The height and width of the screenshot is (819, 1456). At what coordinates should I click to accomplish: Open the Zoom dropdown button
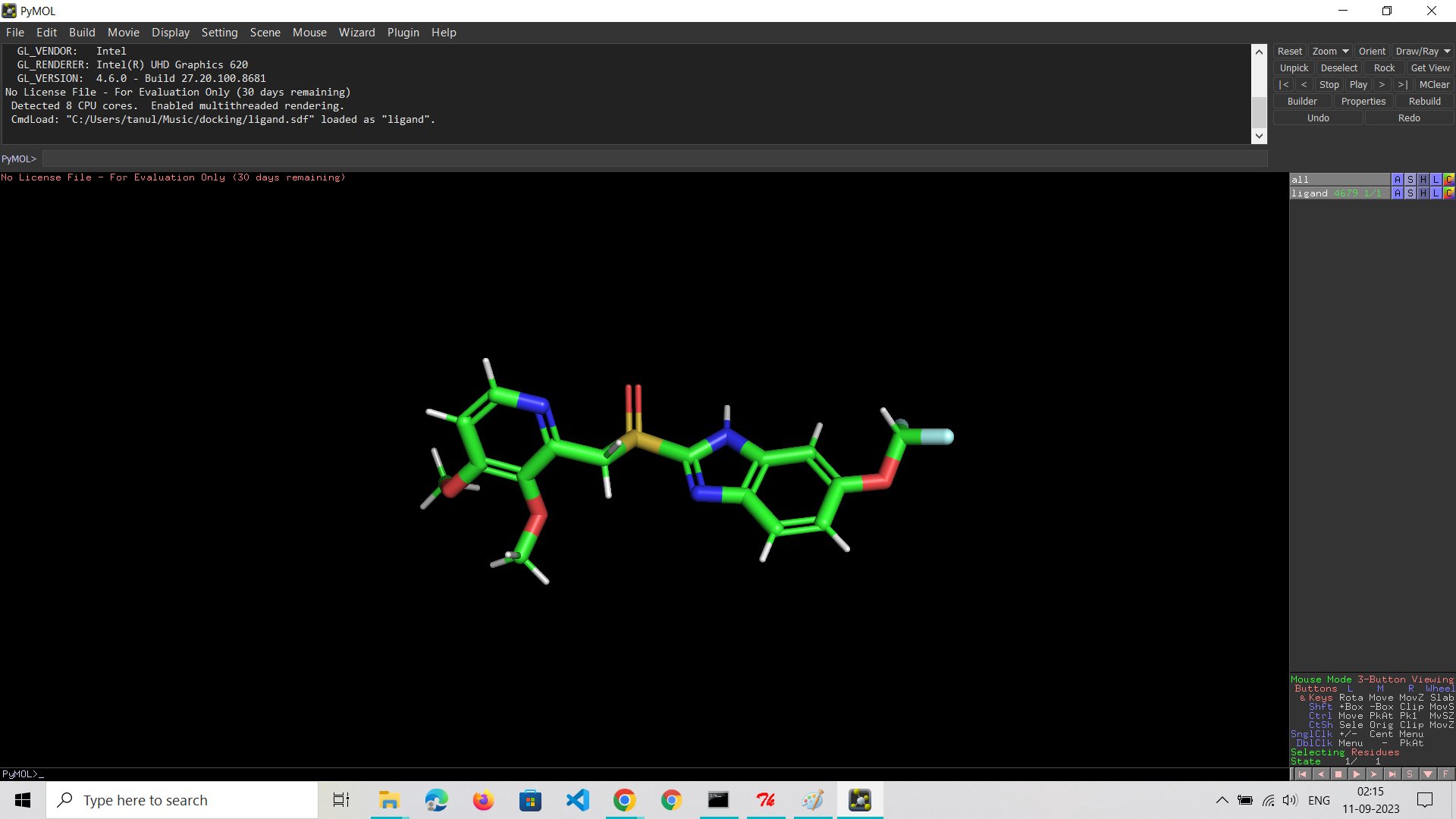coord(1330,52)
